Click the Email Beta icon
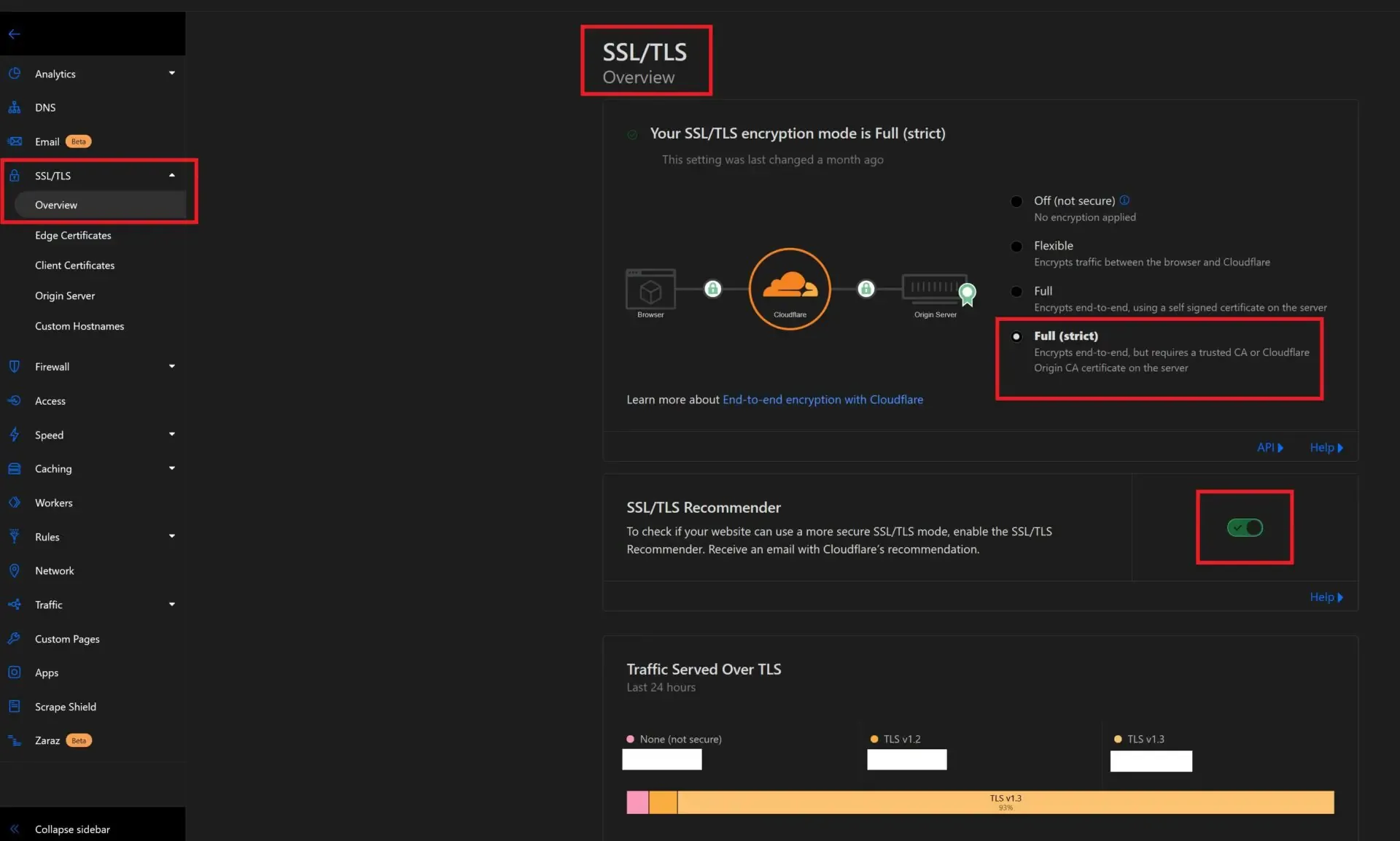The height and width of the screenshot is (841, 1400). (x=15, y=142)
